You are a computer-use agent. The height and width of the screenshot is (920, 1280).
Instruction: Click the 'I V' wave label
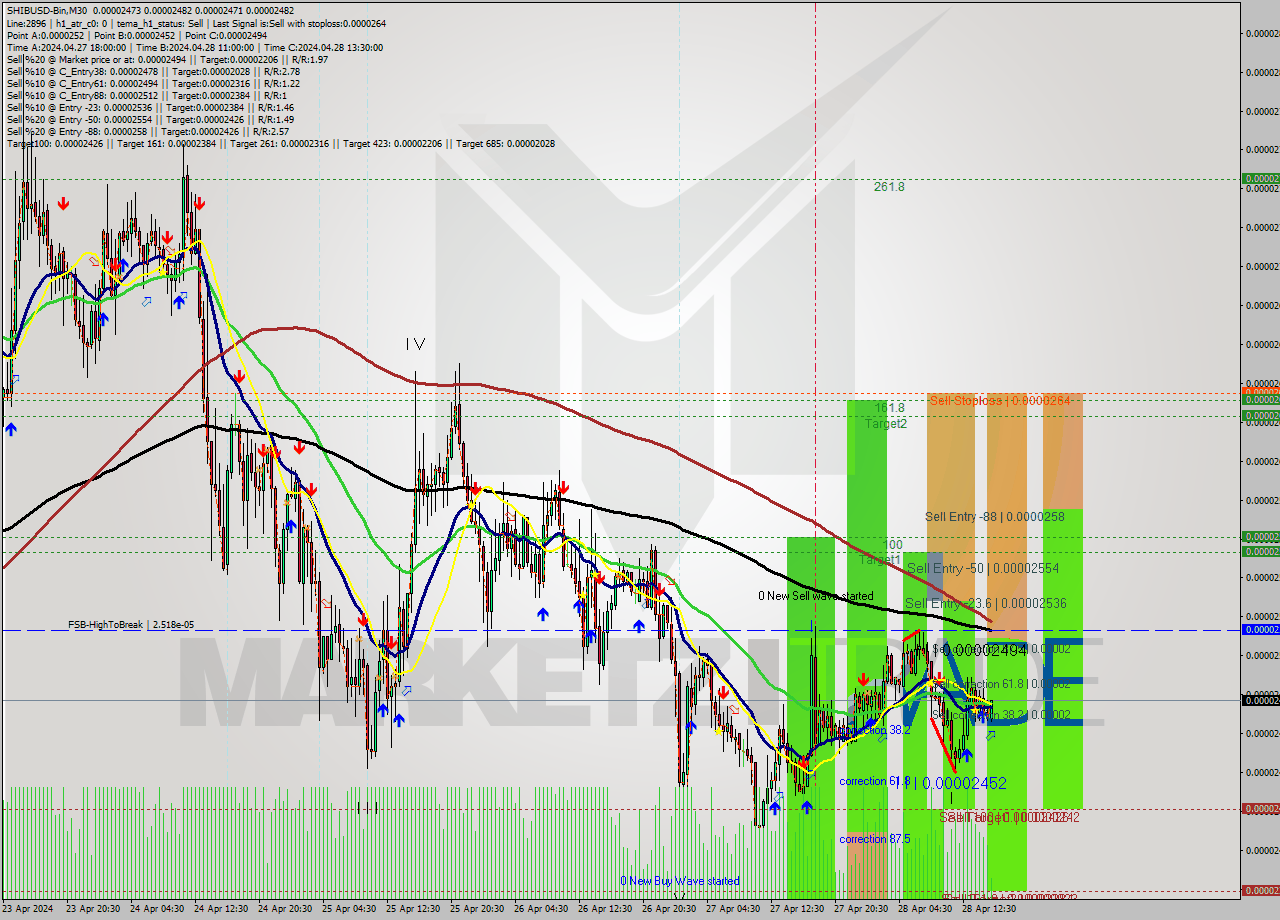pos(415,344)
